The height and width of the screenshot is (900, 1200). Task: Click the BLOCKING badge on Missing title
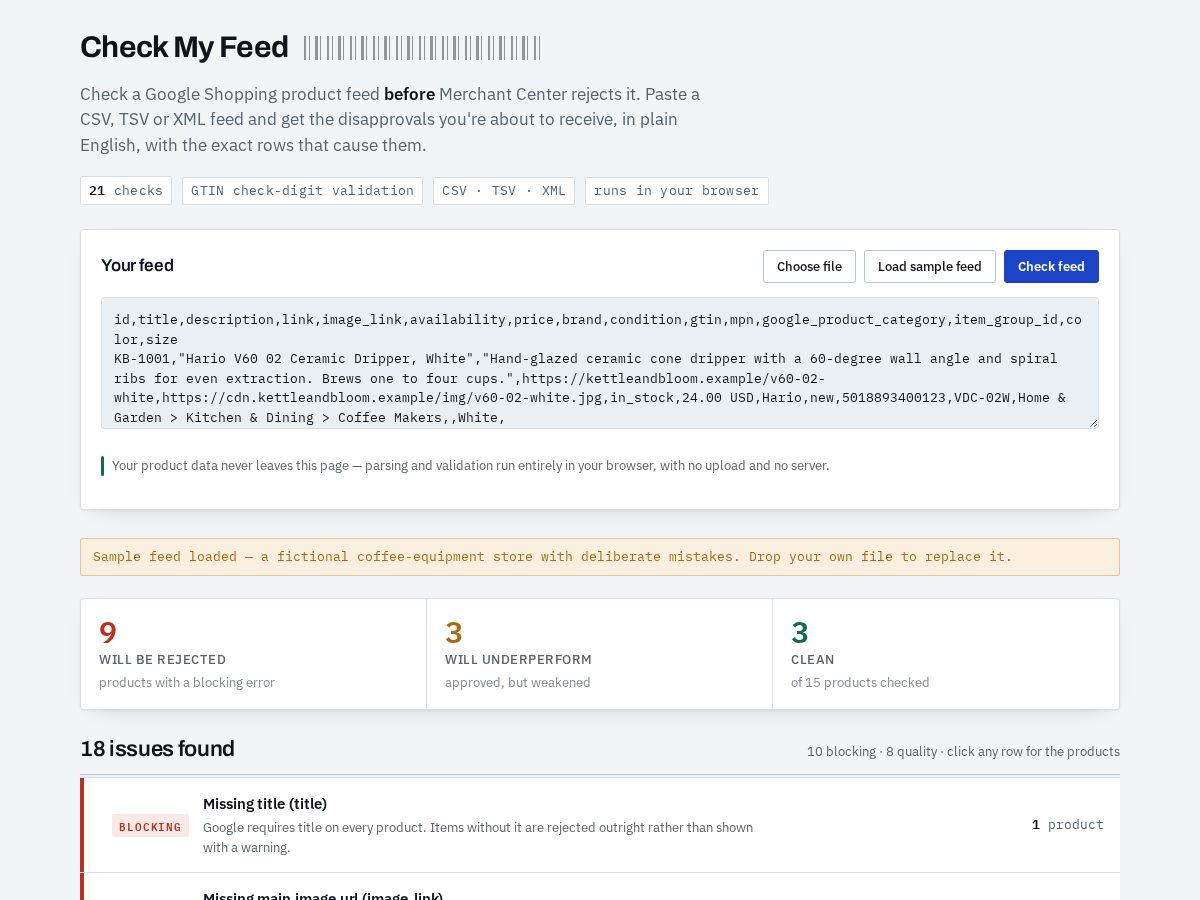point(150,826)
